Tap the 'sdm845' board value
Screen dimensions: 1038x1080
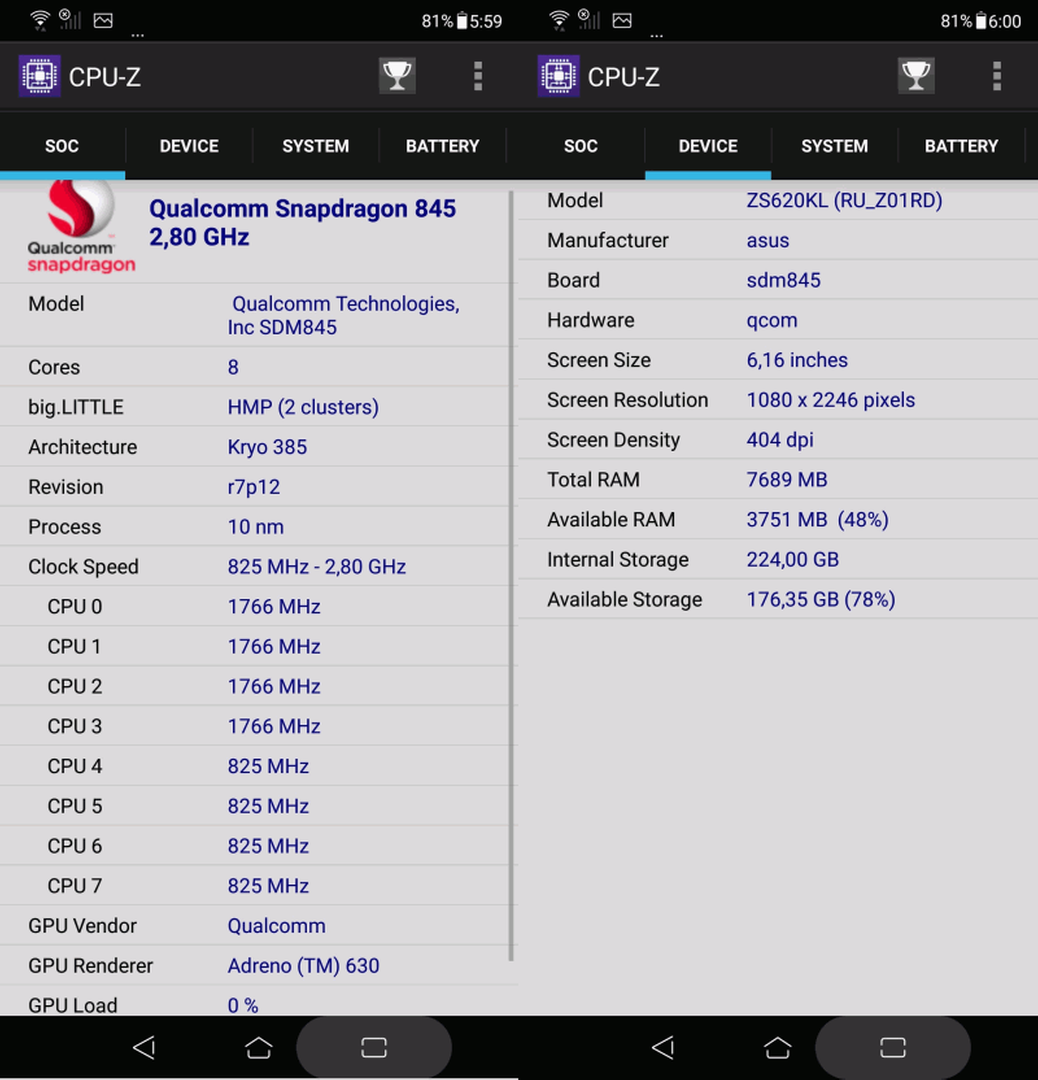(x=784, y=280)
